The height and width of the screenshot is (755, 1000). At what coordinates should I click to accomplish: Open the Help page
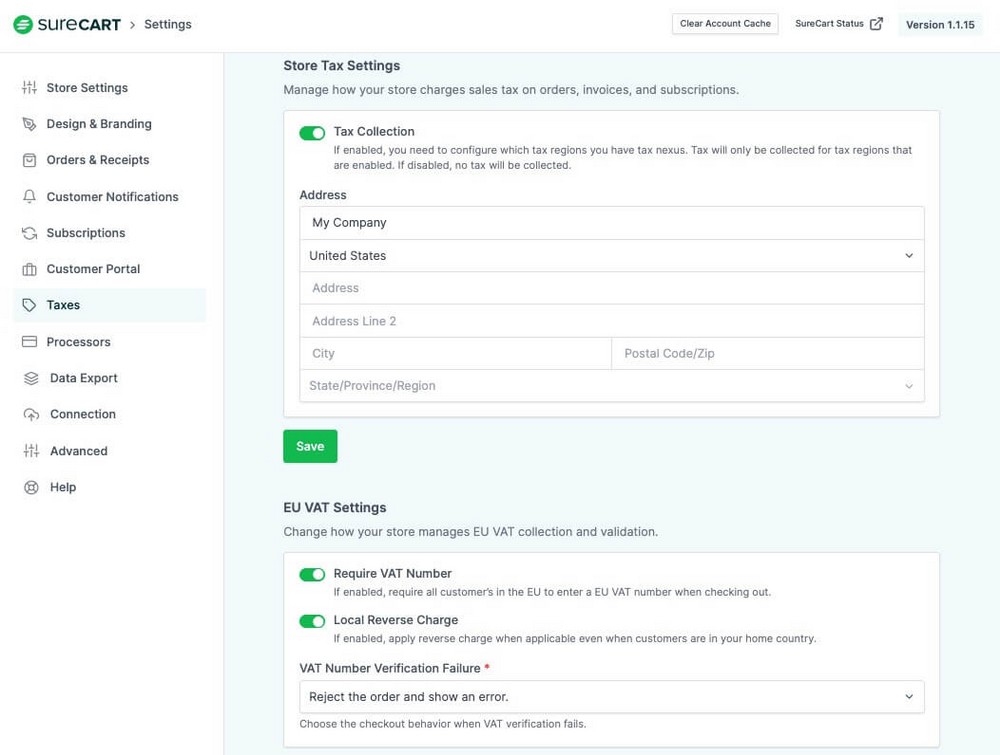tap(109, 487)
